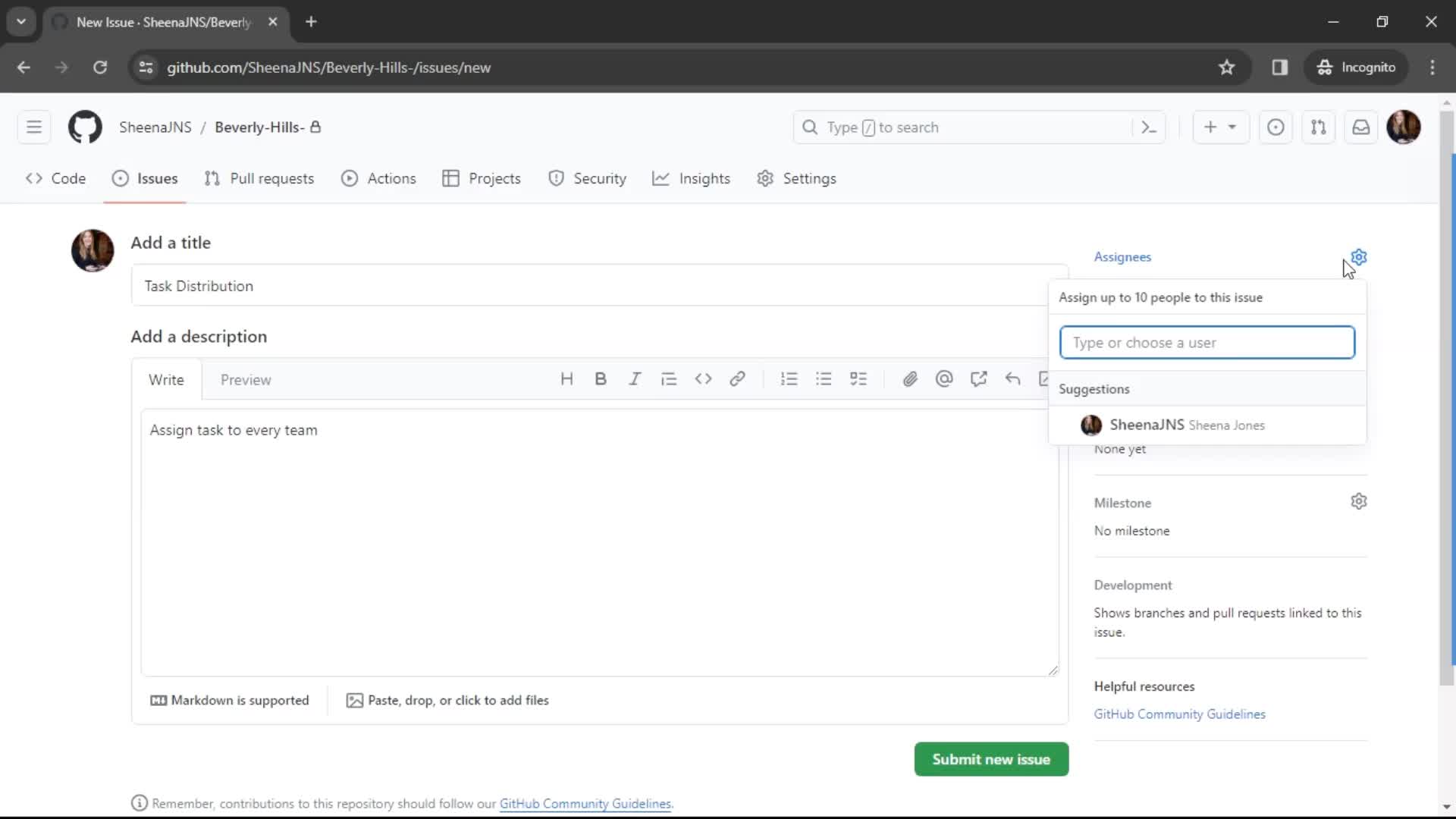Click the tasklist icon in toolbar
The image size is (1456, 819).
click(858, 379)
